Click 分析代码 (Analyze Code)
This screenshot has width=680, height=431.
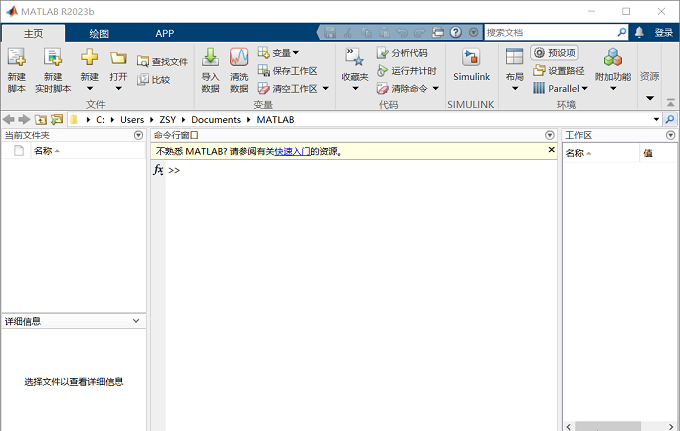click(402, 53)
